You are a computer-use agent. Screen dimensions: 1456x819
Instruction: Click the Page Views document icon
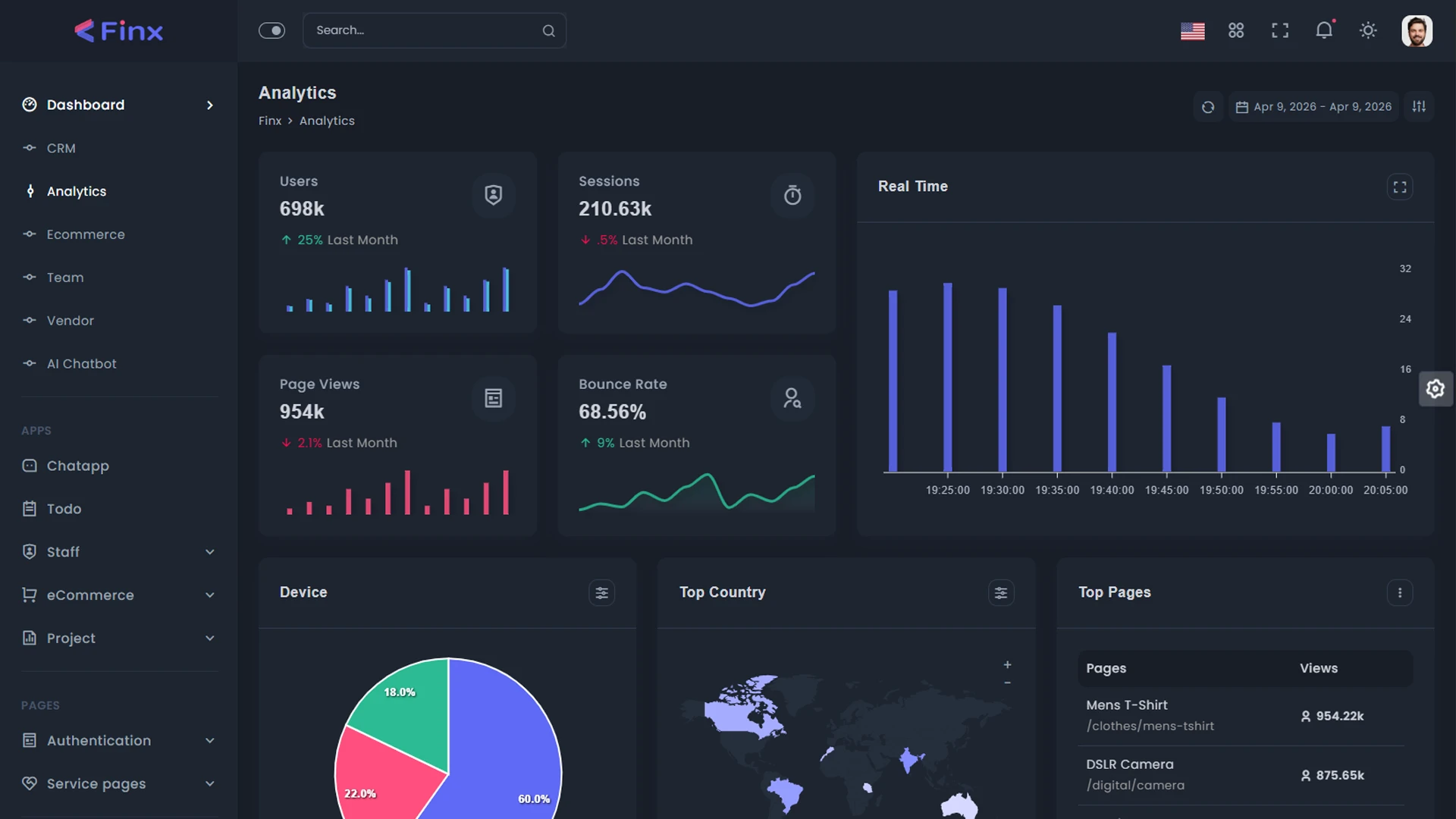coord(494,399)
